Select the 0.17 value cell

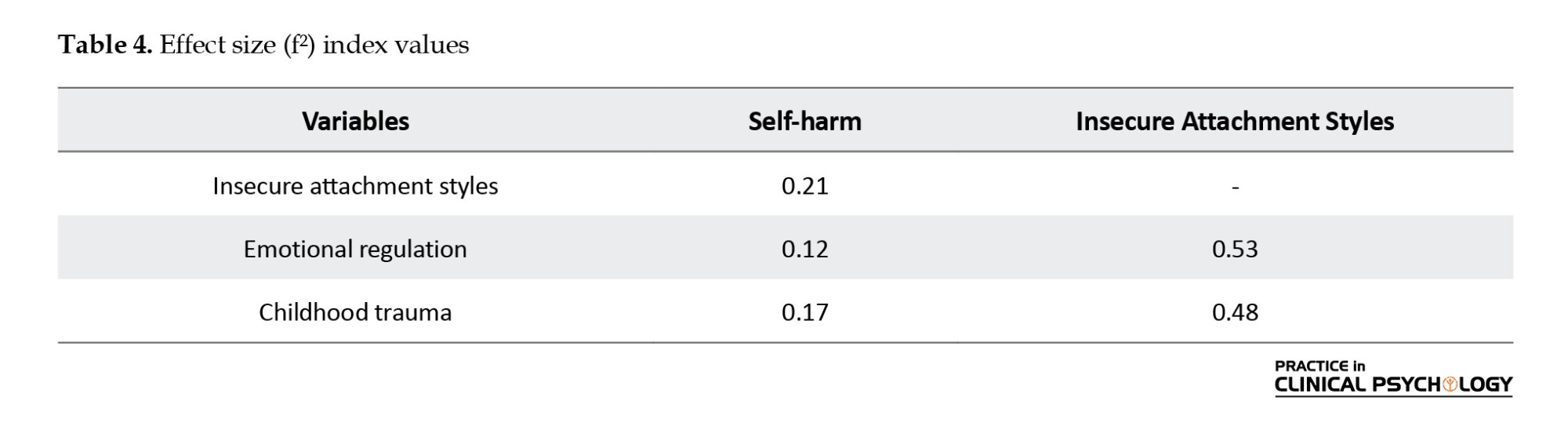(804, 312)
